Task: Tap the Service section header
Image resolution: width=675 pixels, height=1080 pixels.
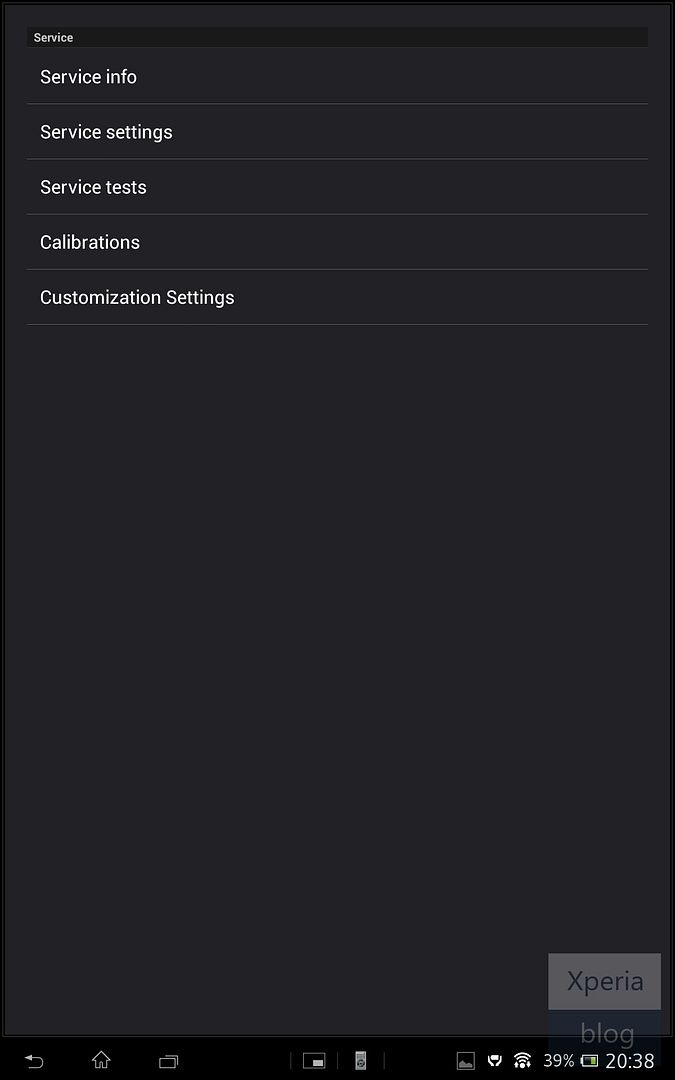Action: [54, 38]
